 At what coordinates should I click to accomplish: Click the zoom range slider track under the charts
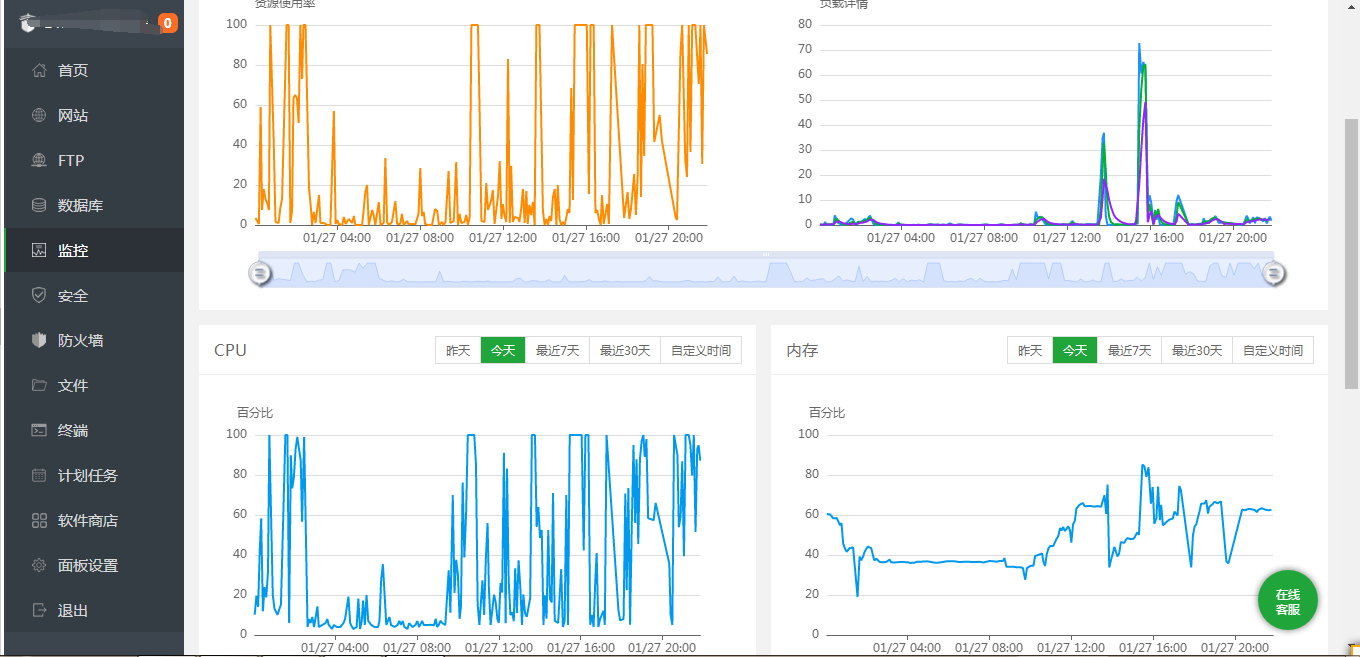tap(766, 273)
